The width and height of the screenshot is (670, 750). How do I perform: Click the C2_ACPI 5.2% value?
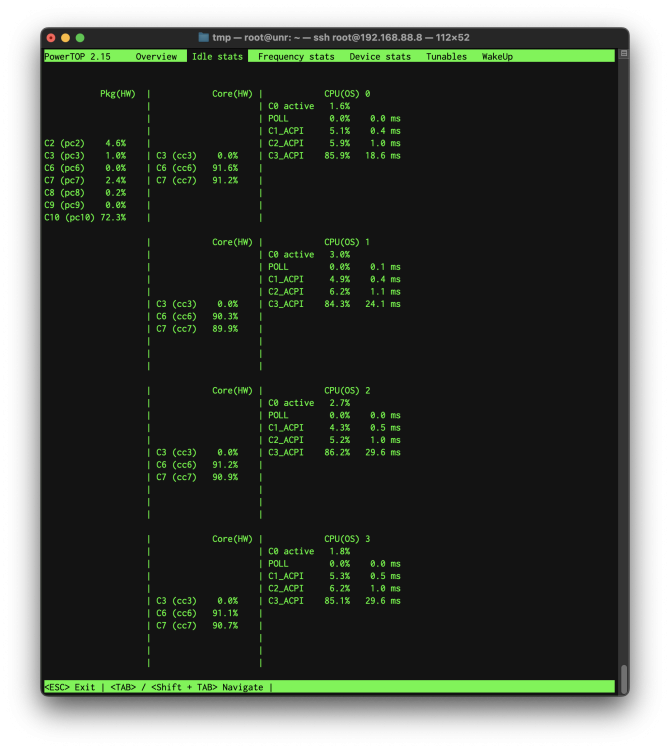pos(340,440)
